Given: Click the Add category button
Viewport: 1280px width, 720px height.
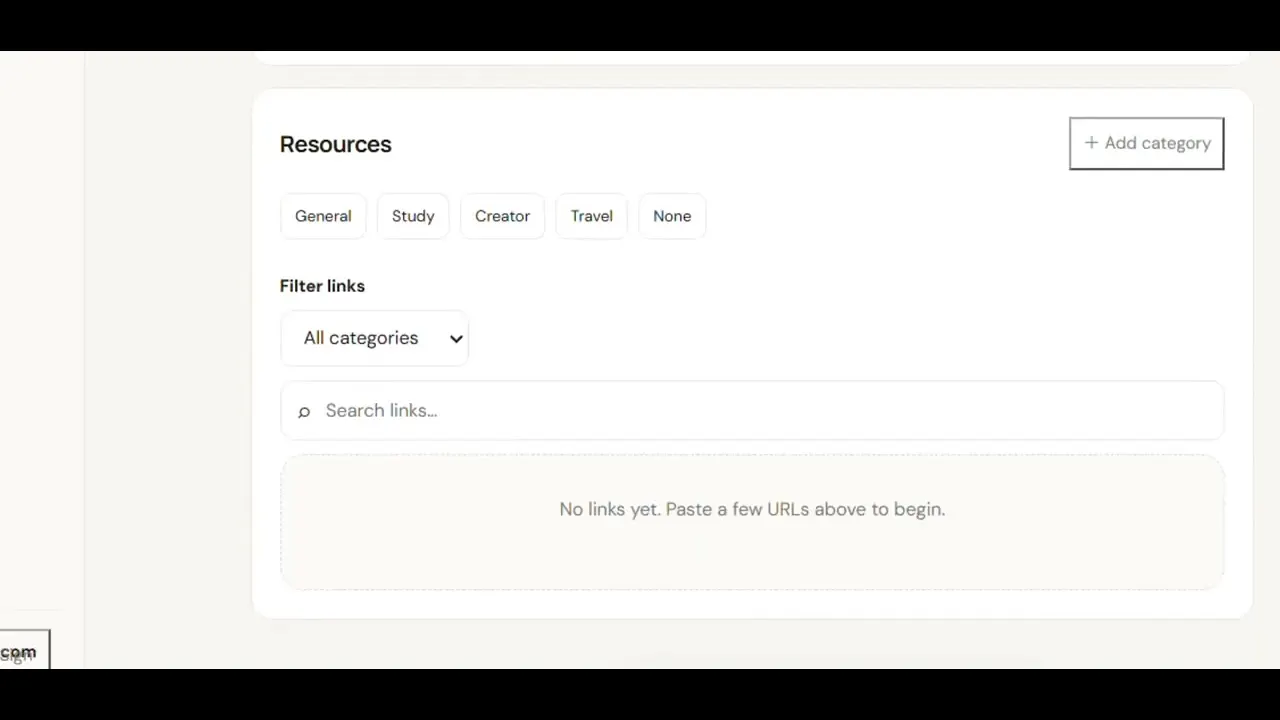Looking at the screenshot, I should point(1146,143).
